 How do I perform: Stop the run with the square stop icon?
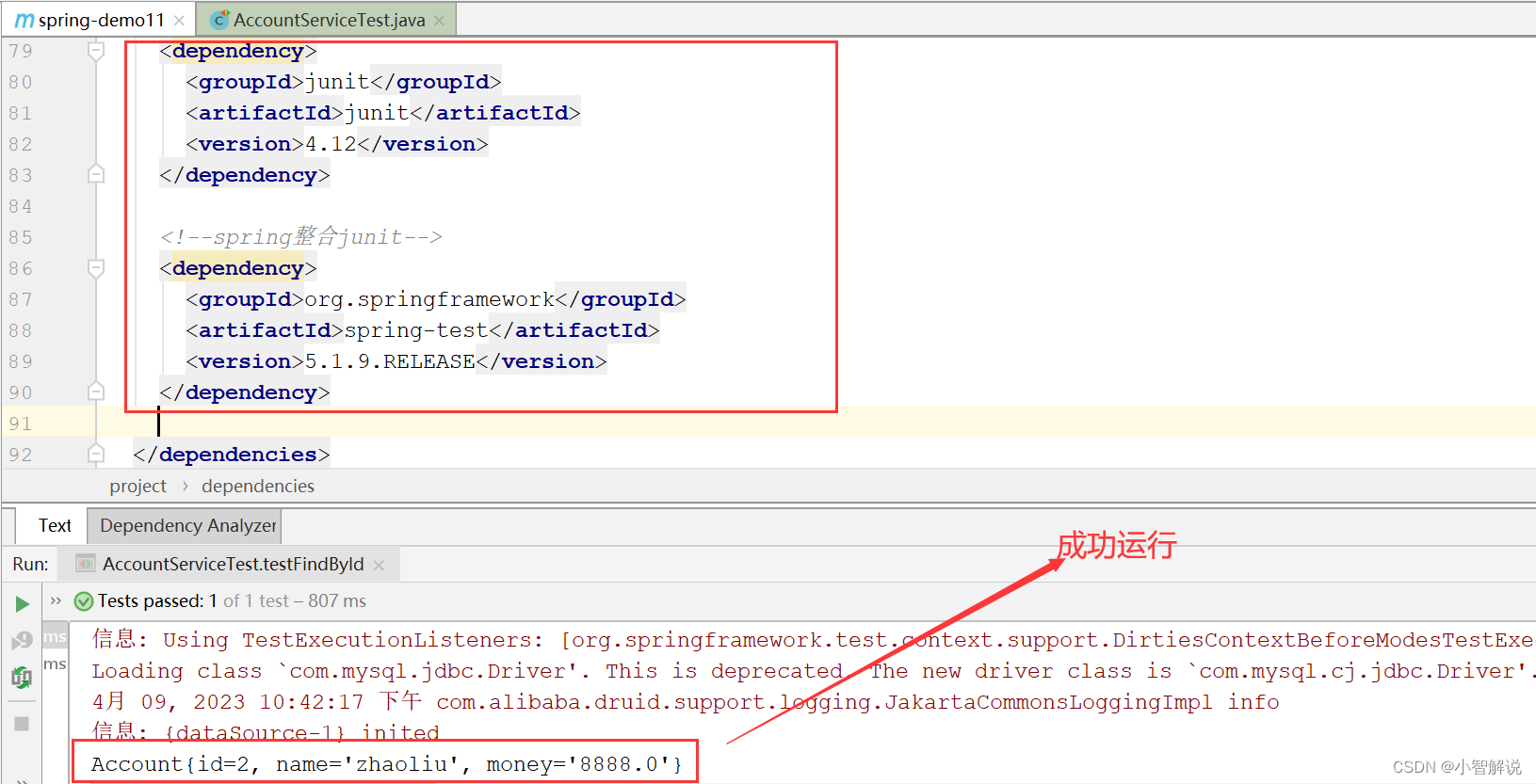[x=22, y=724]
